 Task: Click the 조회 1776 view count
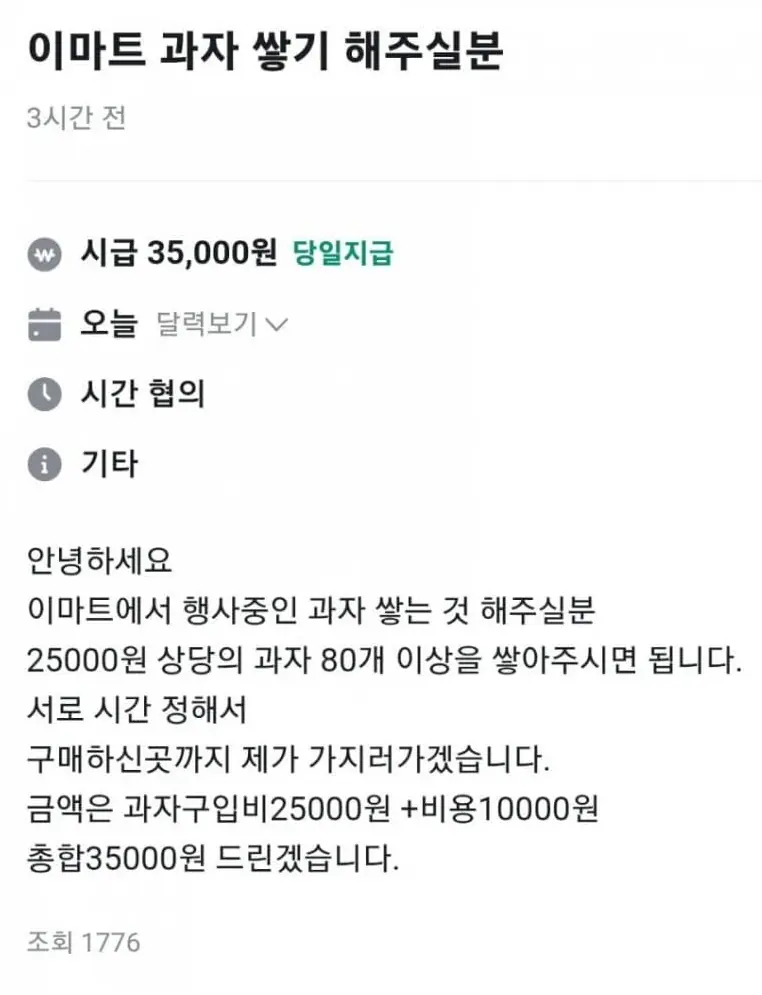pos(84,942)
